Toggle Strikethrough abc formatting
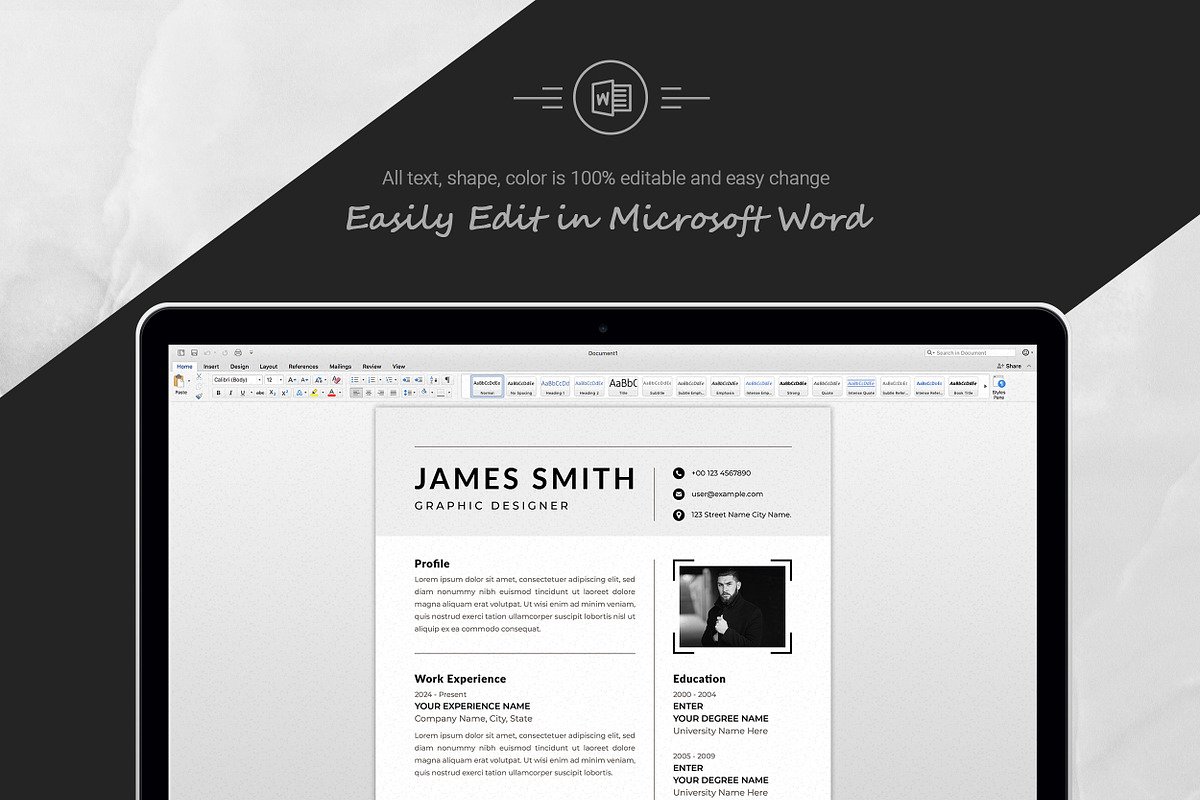This screenshot has height=800, width=1200. tap(260, 393)
